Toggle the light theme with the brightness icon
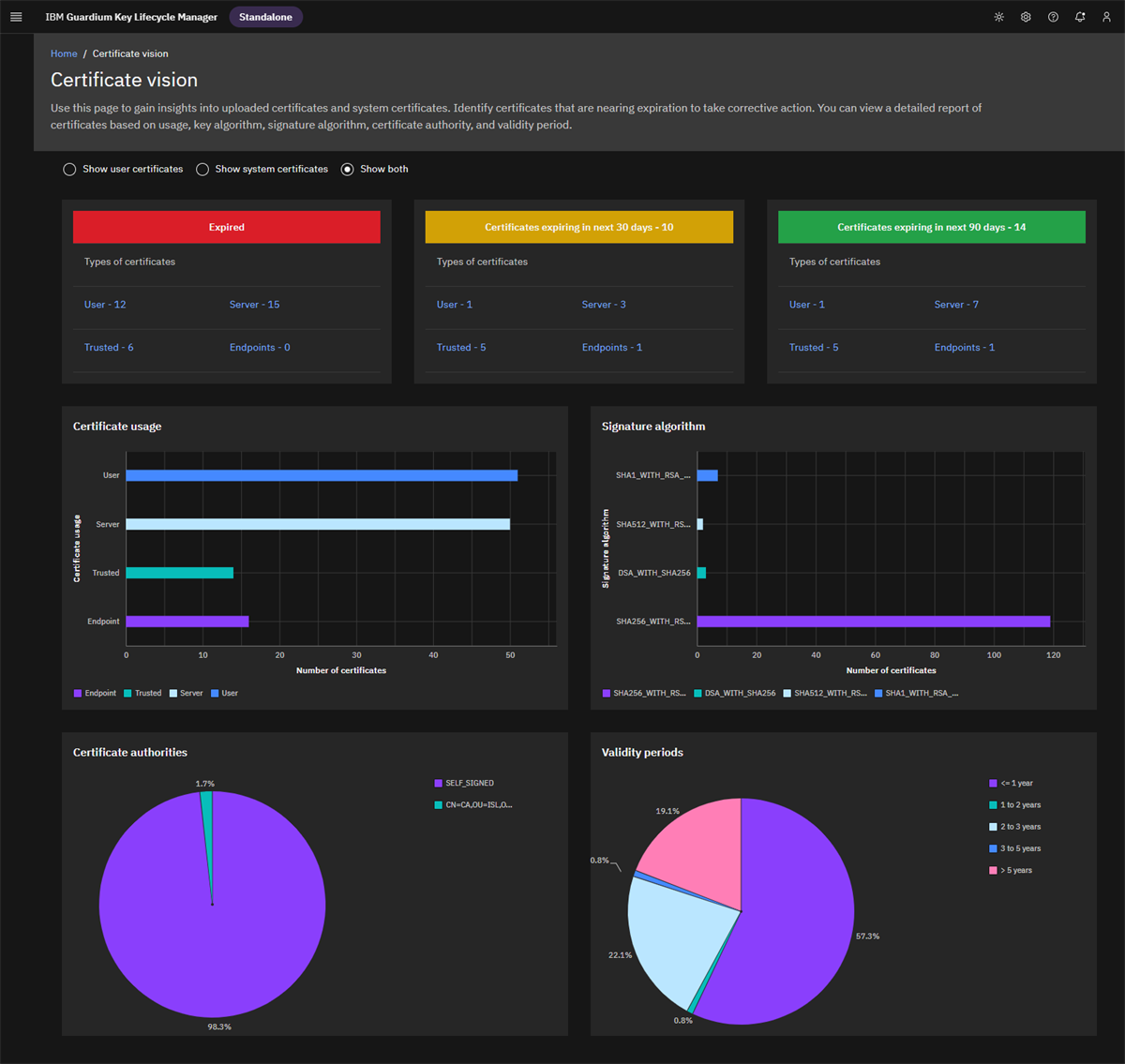The height and width of the screenshot is (1064, 1125). 998,16
